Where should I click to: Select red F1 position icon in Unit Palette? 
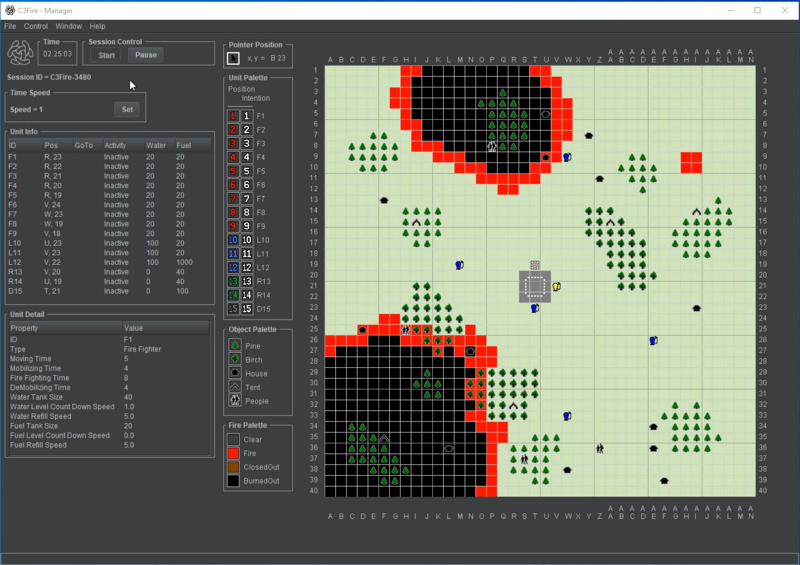click(233, 116)
